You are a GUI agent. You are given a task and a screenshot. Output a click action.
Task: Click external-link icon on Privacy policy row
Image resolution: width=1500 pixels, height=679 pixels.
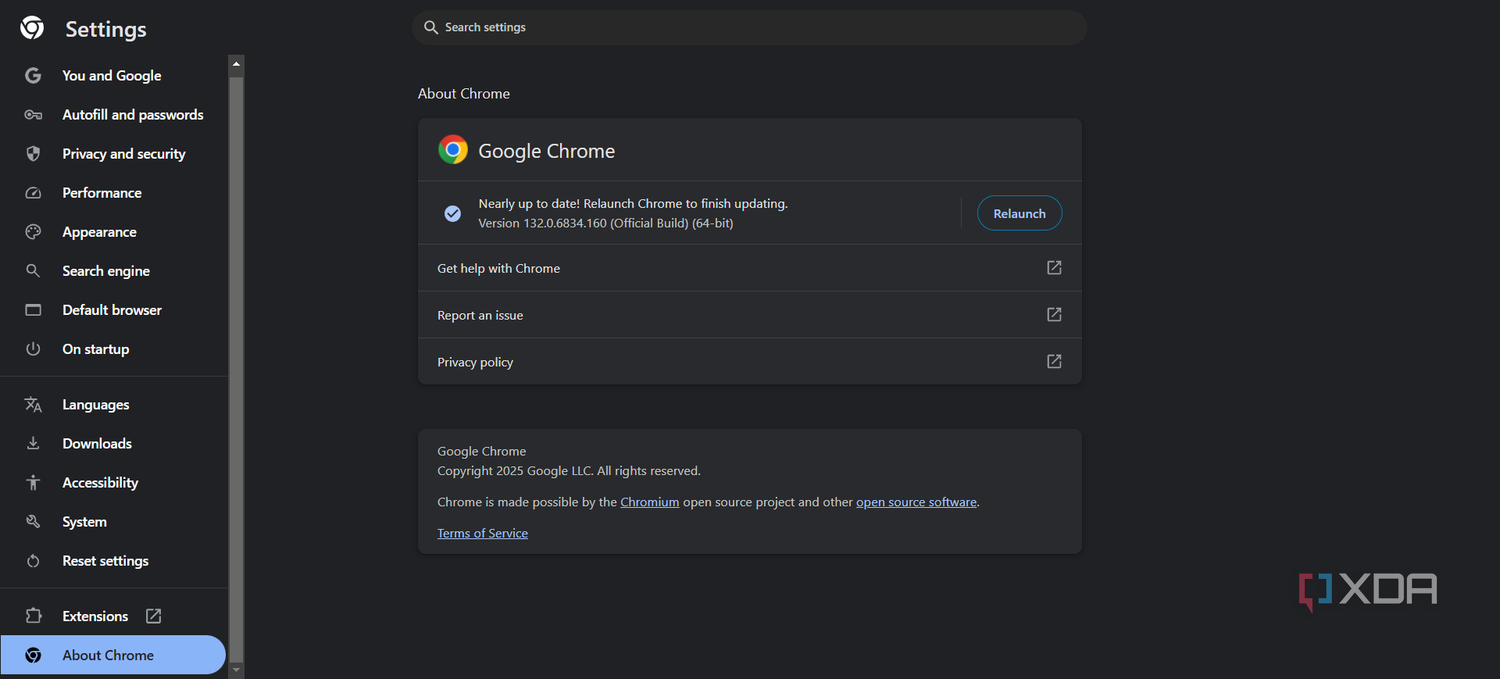[1054, 362]
